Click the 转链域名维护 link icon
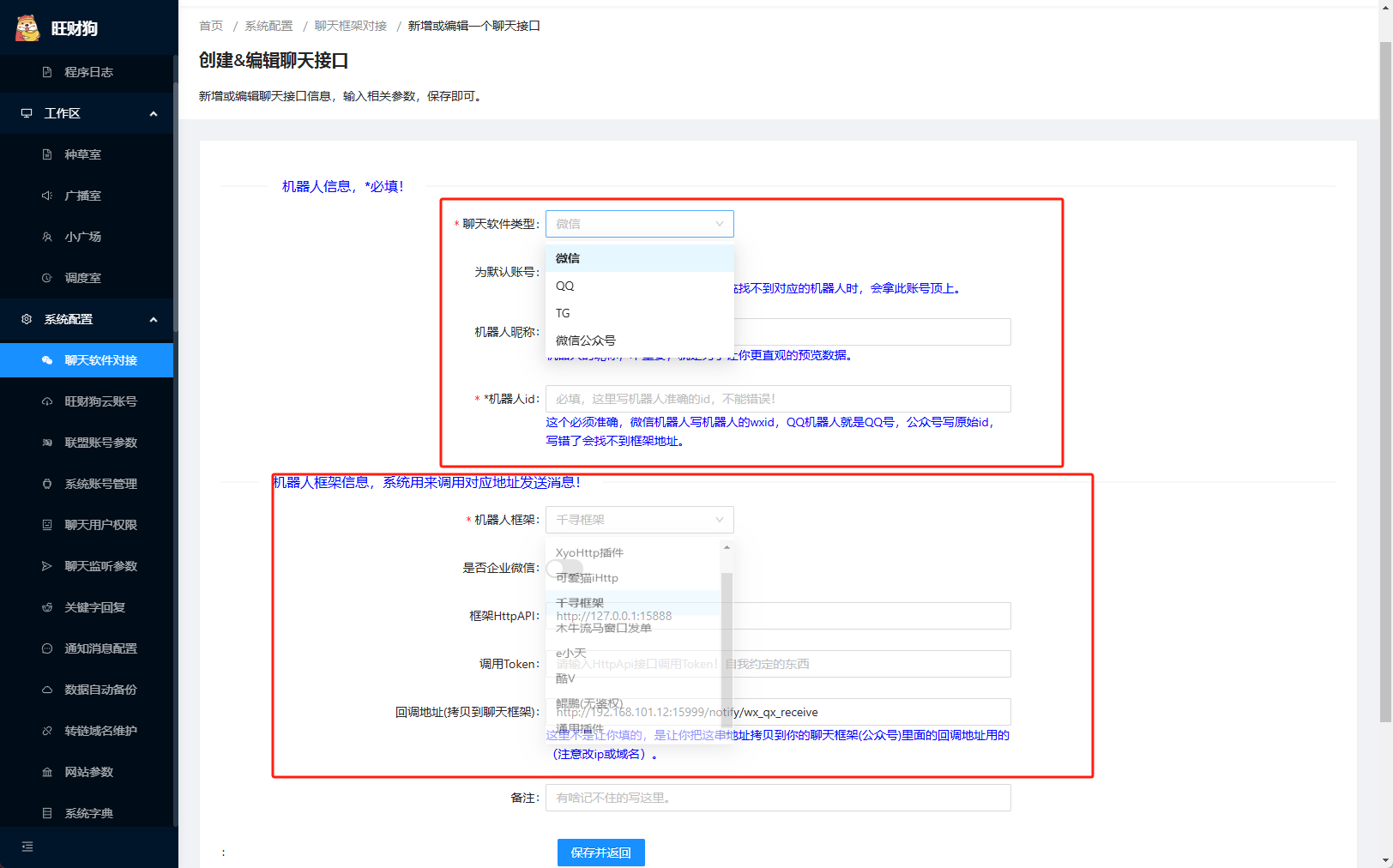The image size is (1393, 868). [x=47, y=731]
